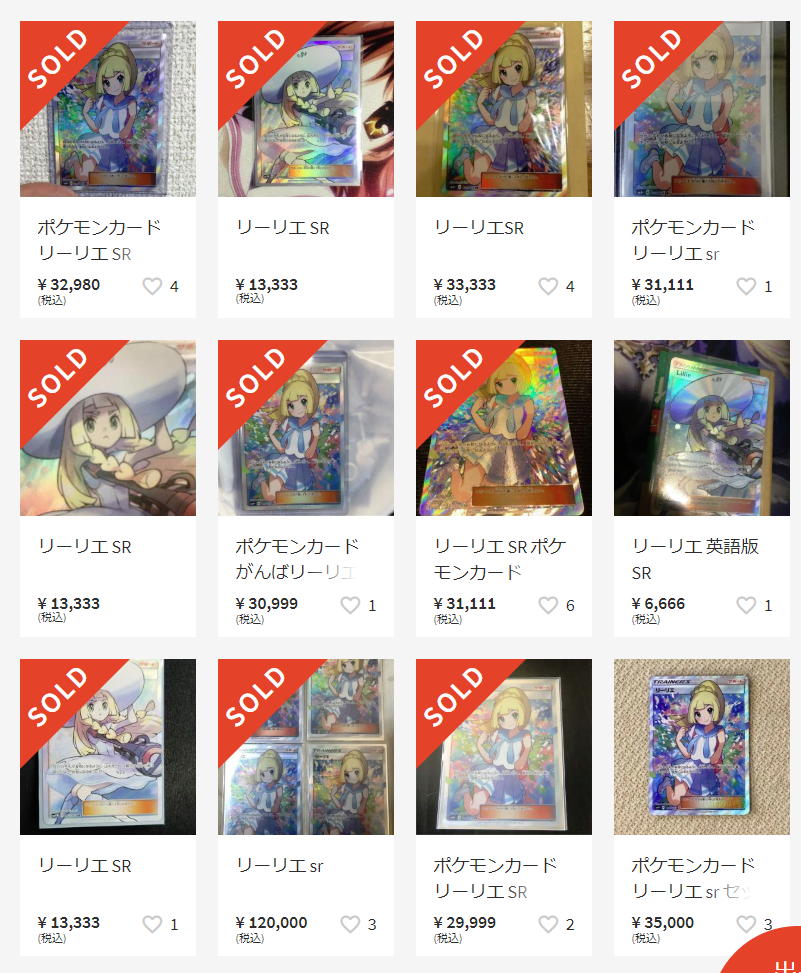Viewport: 801px width, 973px height.
Task: Like the listing with 6 favorites
Action: (548, 605)
